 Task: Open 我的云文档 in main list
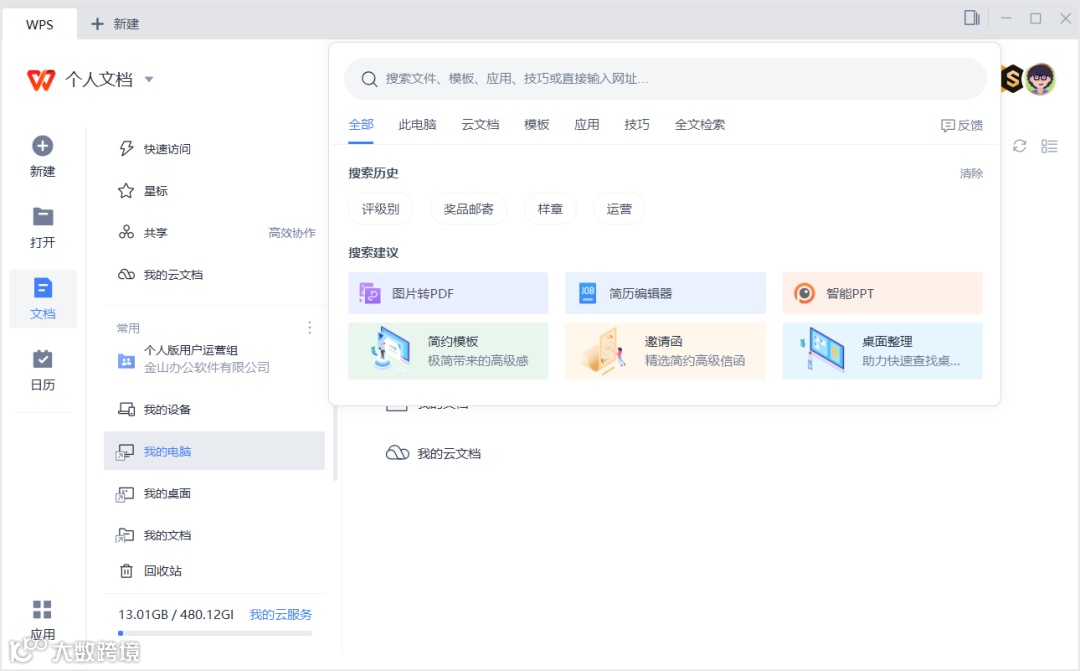coord(433,453)
